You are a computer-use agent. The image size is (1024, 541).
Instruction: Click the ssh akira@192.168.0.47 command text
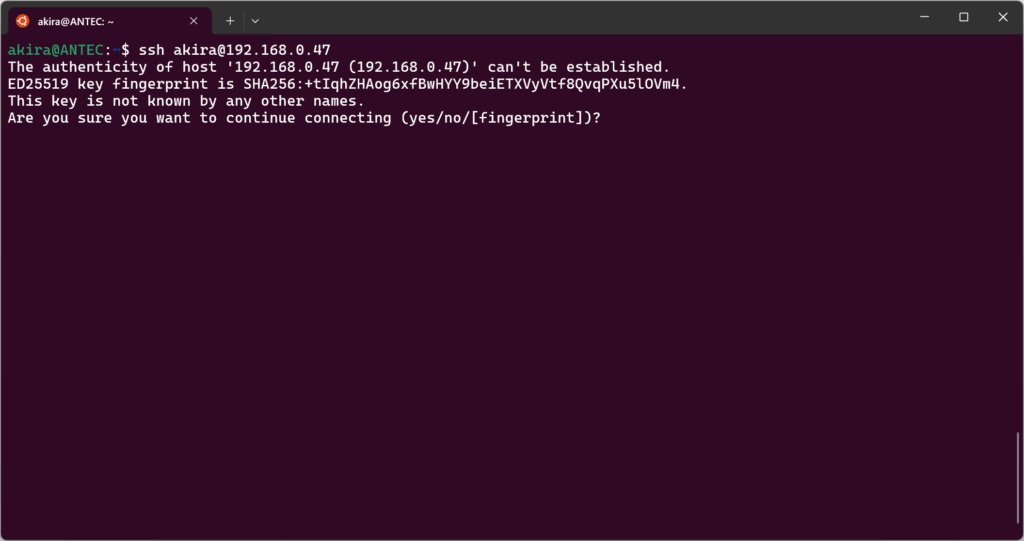pos(235,50)
